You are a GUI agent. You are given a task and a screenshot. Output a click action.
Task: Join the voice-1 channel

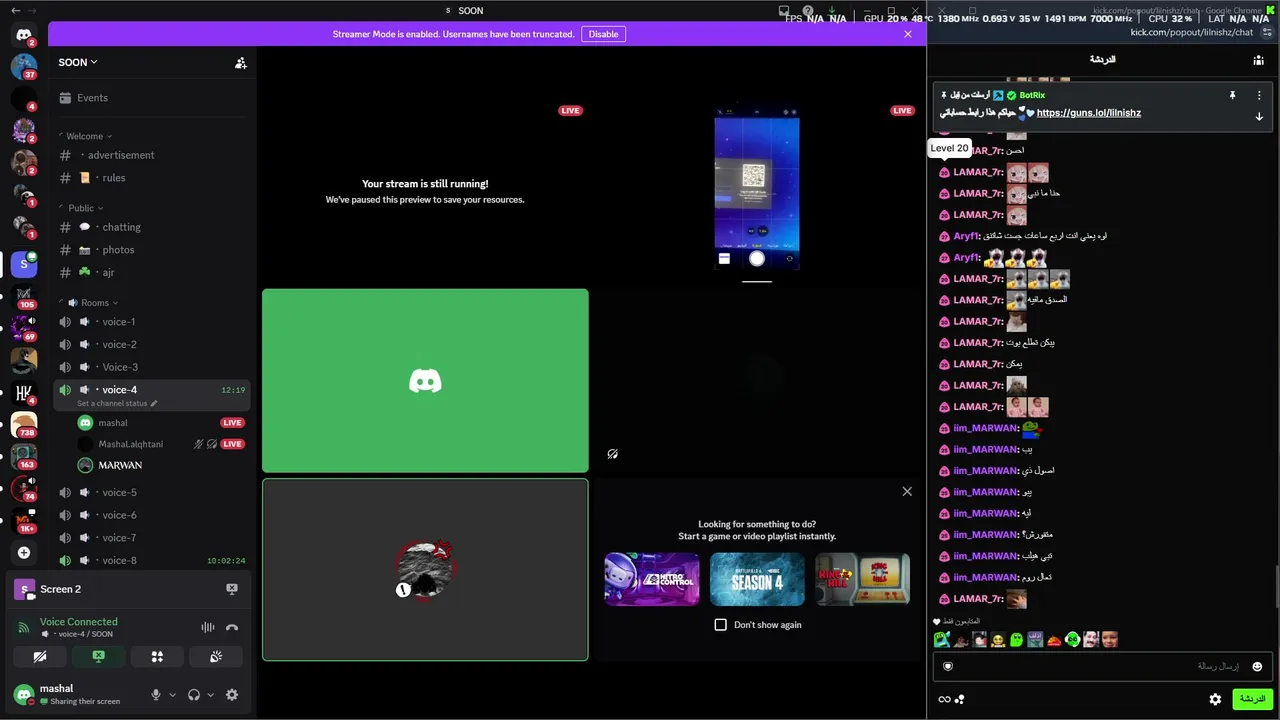(152, 322)
